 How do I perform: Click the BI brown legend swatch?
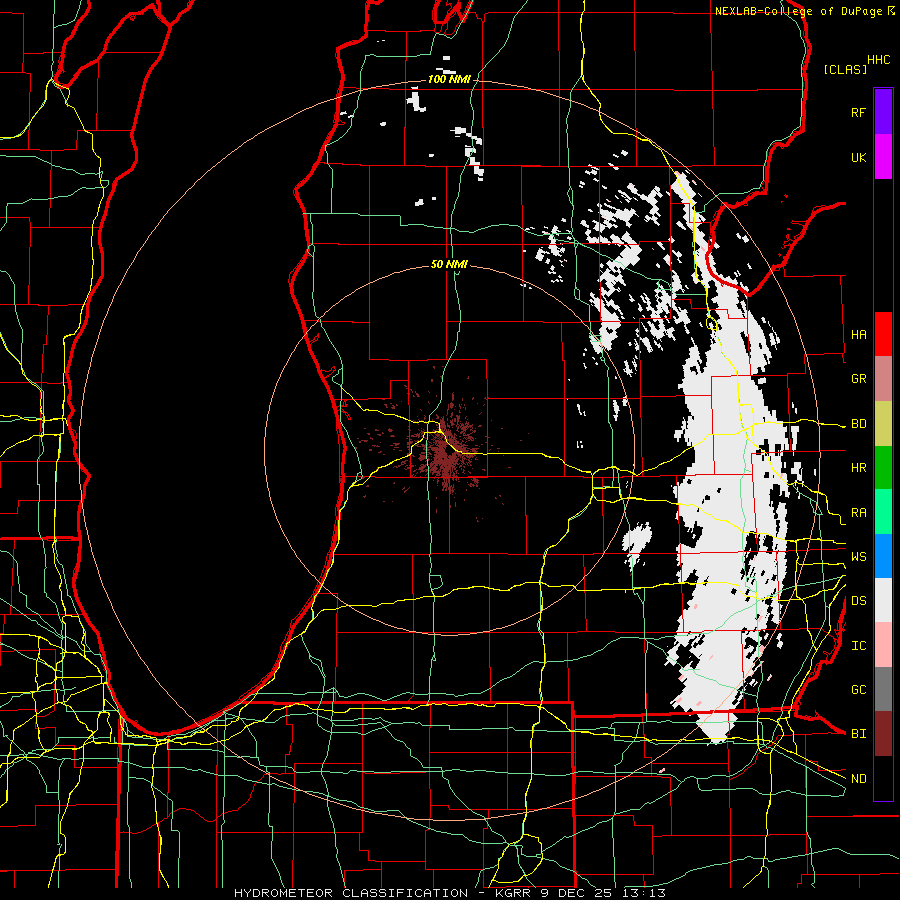click(x=883, y=734)
